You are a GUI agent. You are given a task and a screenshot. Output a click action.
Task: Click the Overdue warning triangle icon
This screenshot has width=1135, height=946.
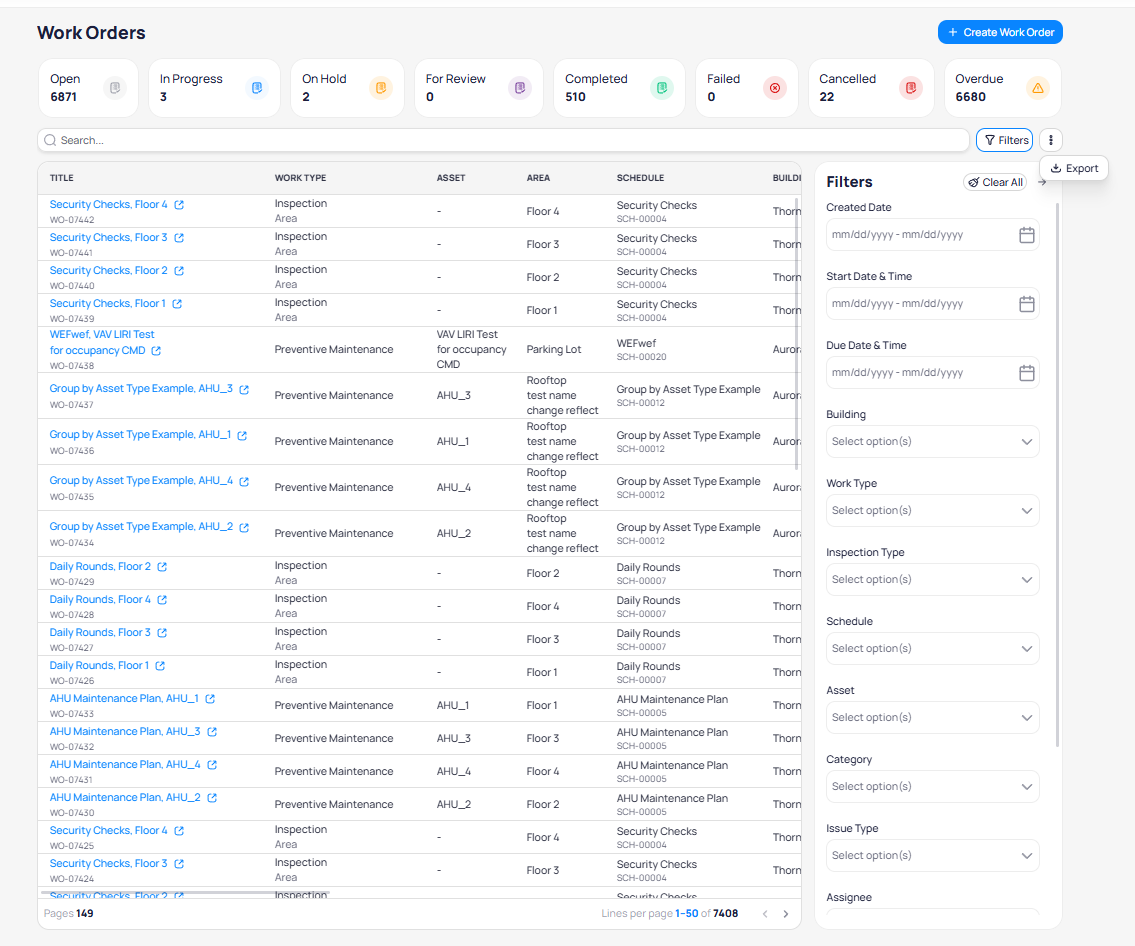1037,88
